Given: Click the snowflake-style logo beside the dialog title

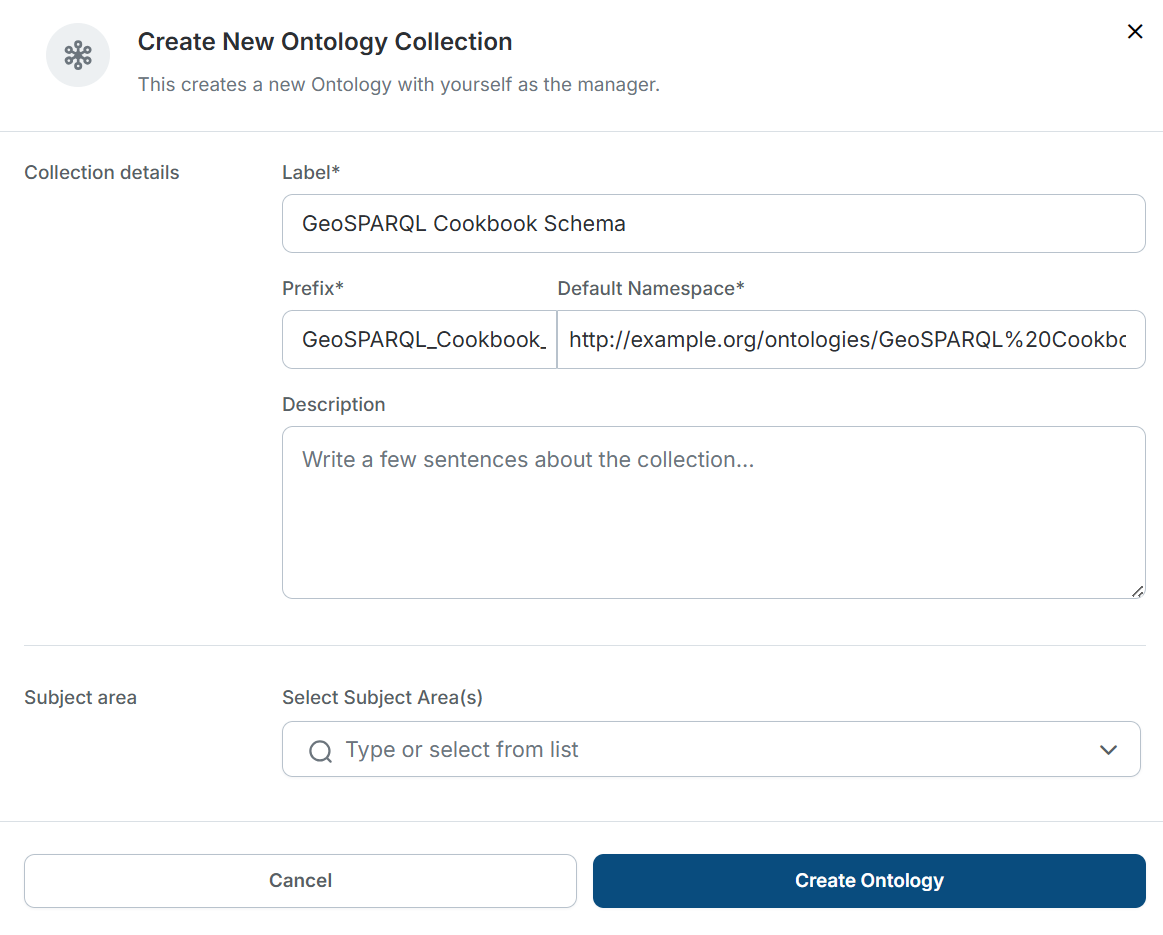Looking at the screenshot, I should [77, 55].
